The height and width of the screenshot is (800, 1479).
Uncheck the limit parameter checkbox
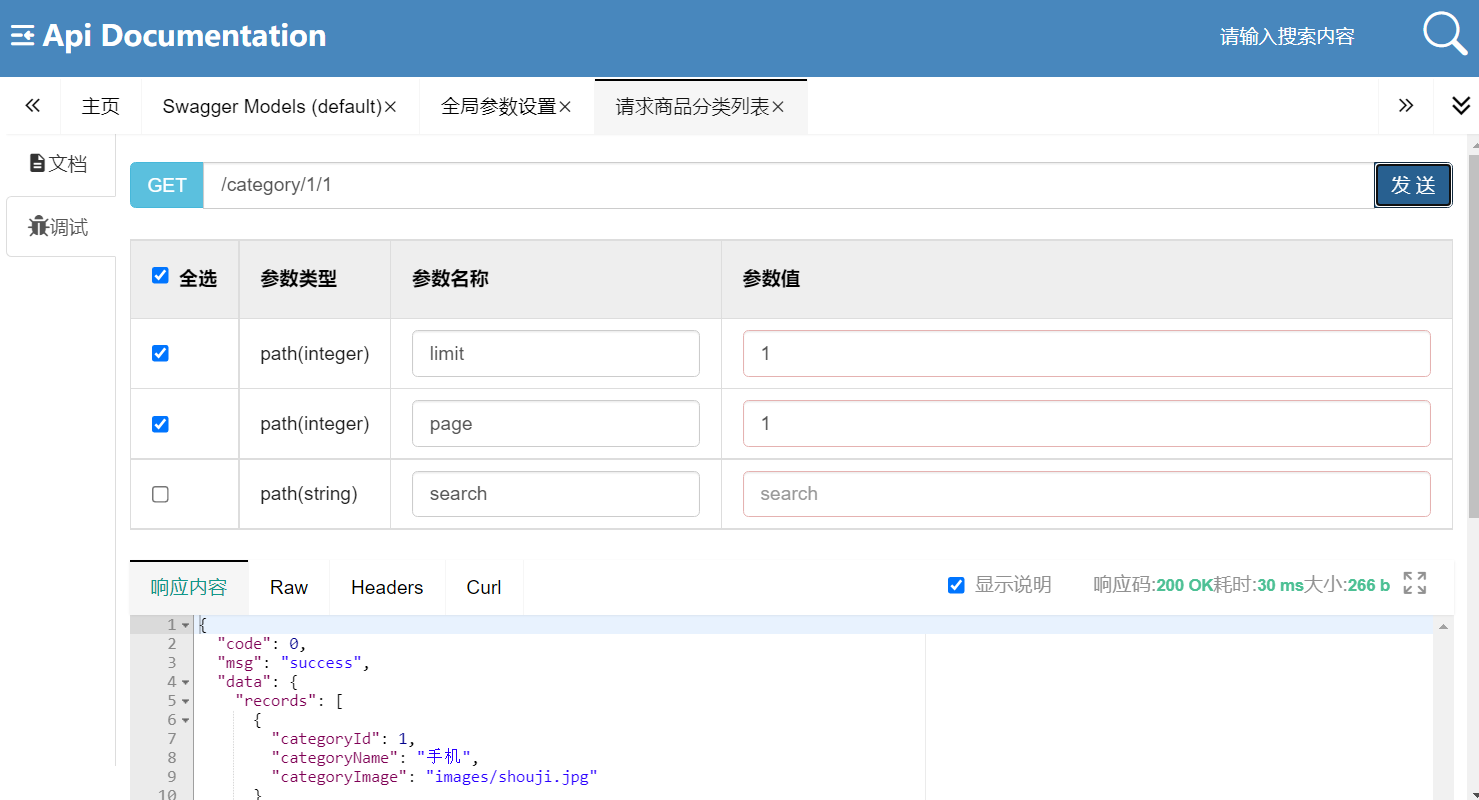160,353
